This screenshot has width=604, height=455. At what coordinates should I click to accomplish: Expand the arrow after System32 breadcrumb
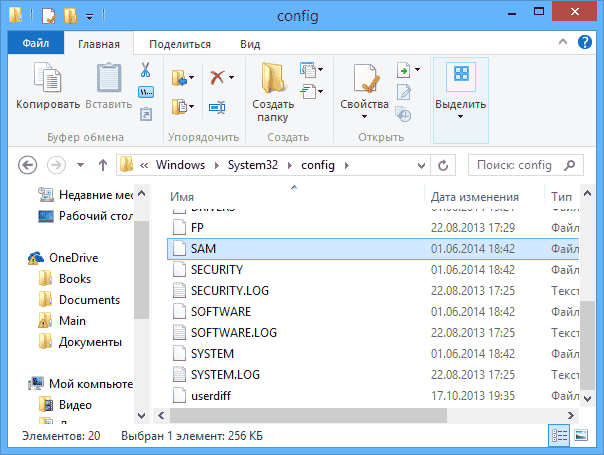point(290,165)
